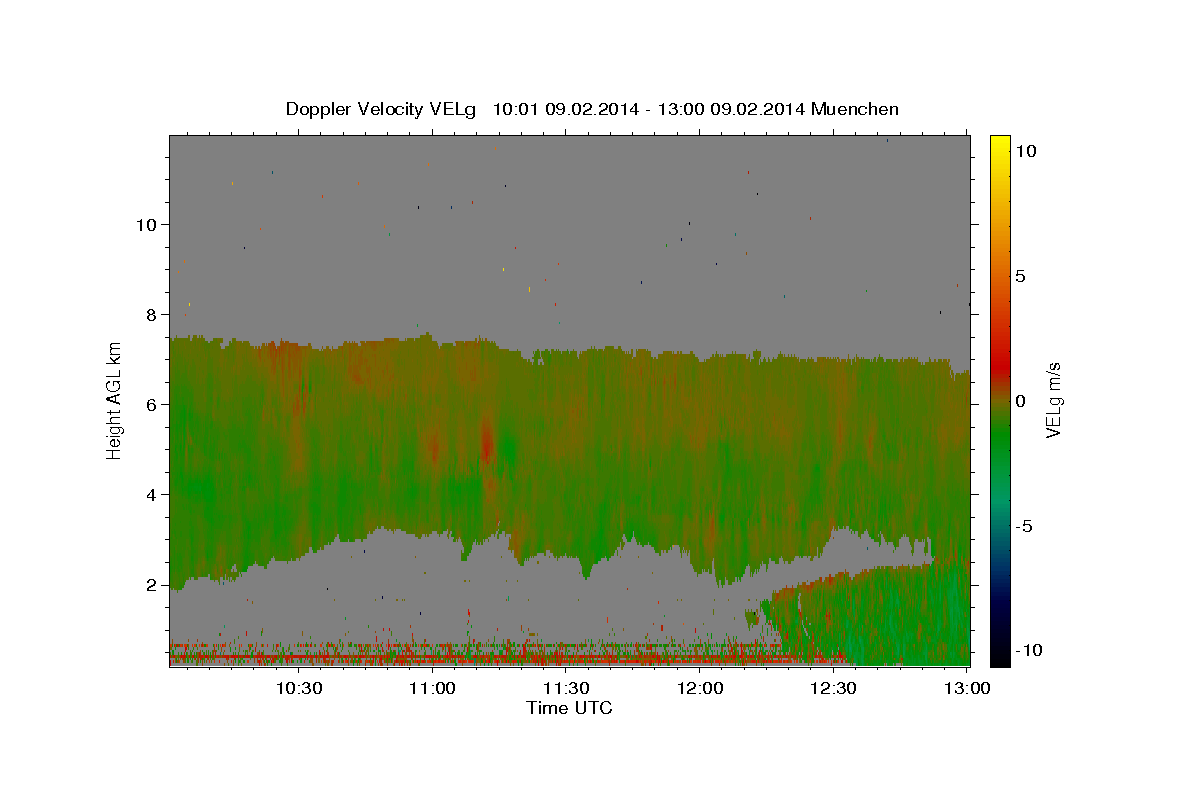Click the 'Time UTC' axis label
1200x800 pixels.
click(569, 708)
